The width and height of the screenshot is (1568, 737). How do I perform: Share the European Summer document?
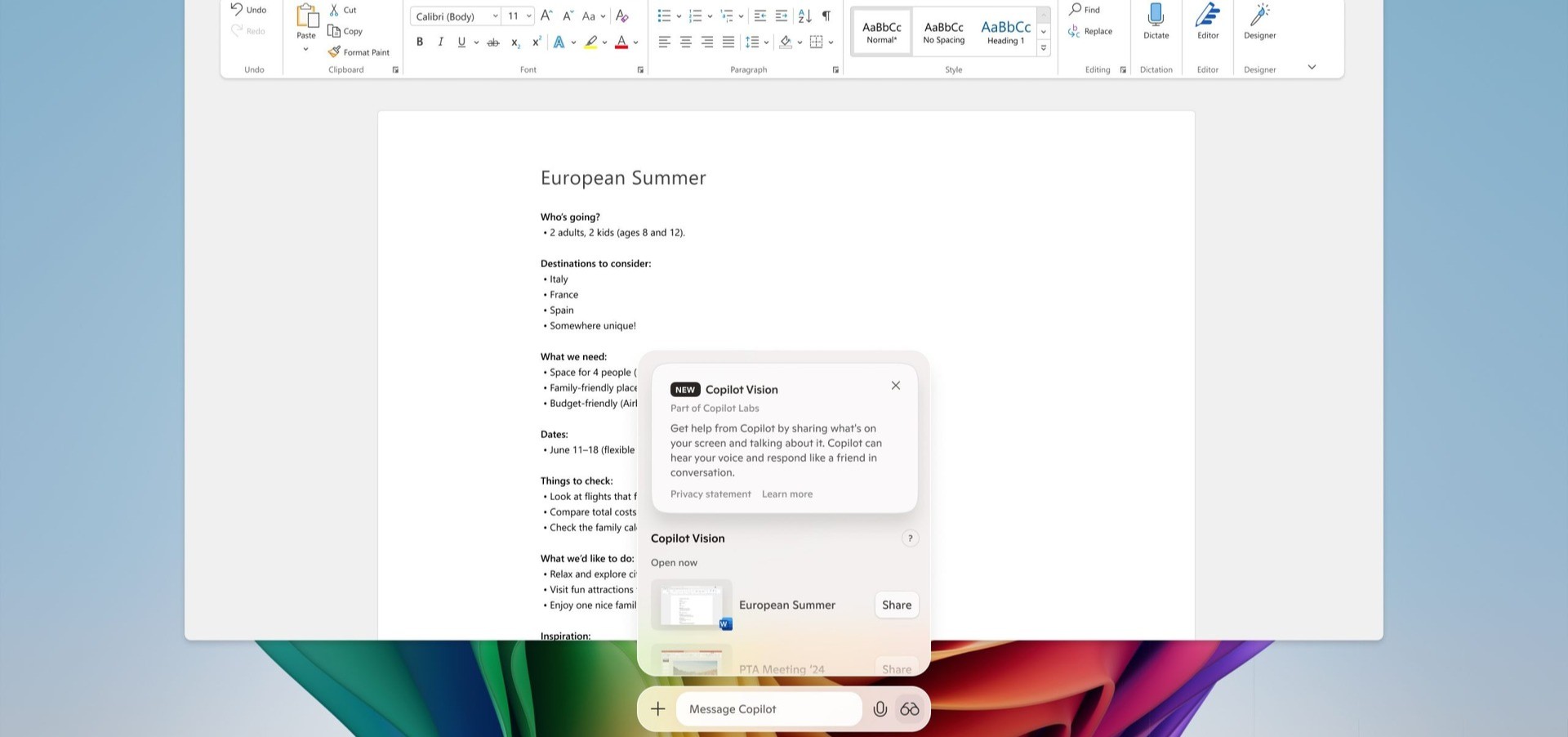[896, 605]
